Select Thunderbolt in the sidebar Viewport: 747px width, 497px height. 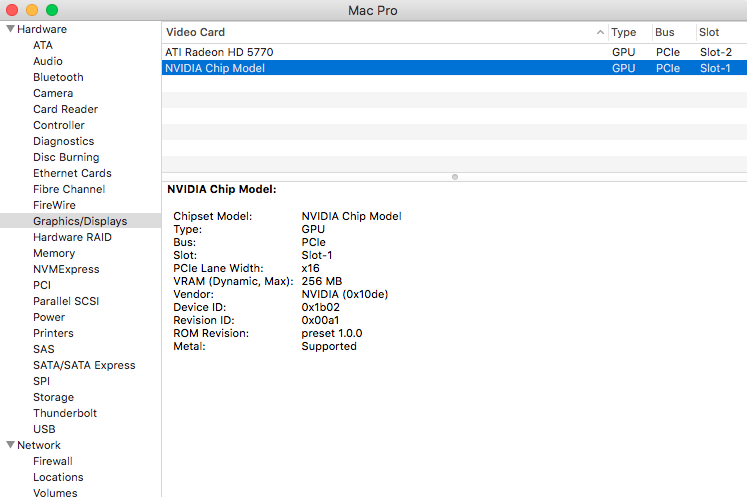pos(65,413)
